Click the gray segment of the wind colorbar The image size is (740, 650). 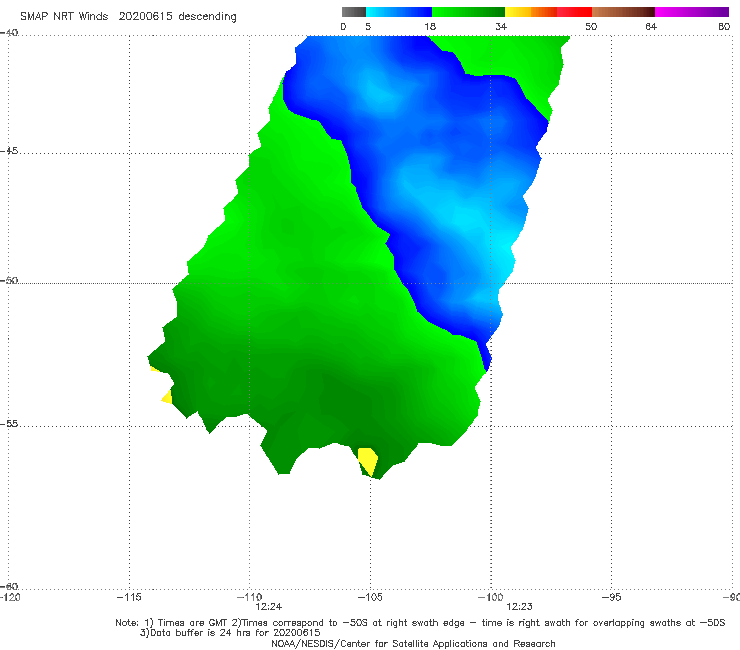coord(353,12)
